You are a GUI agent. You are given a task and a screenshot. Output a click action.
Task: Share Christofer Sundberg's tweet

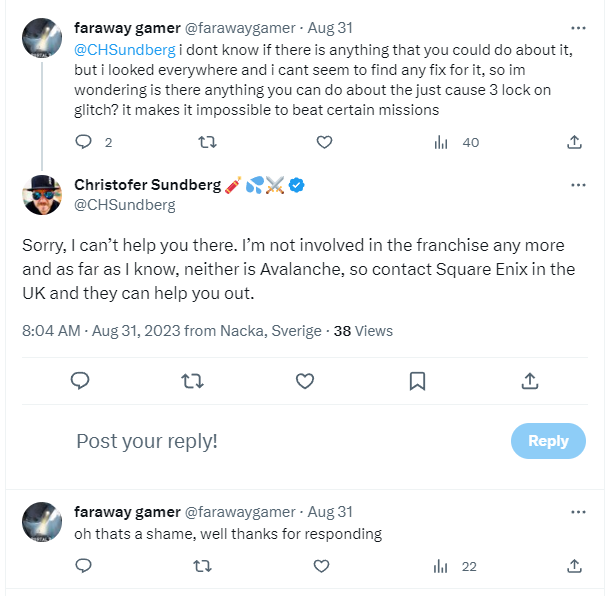pos(530,380)
